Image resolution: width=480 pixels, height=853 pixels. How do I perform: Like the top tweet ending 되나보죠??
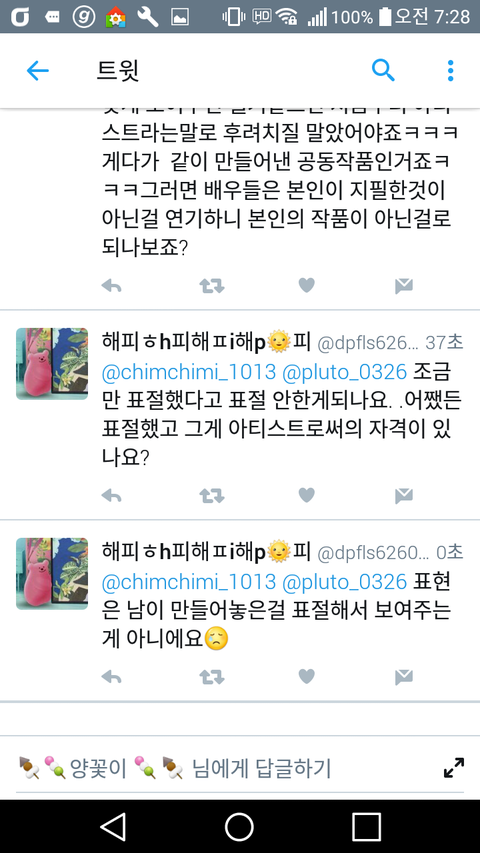click(307, 285)
